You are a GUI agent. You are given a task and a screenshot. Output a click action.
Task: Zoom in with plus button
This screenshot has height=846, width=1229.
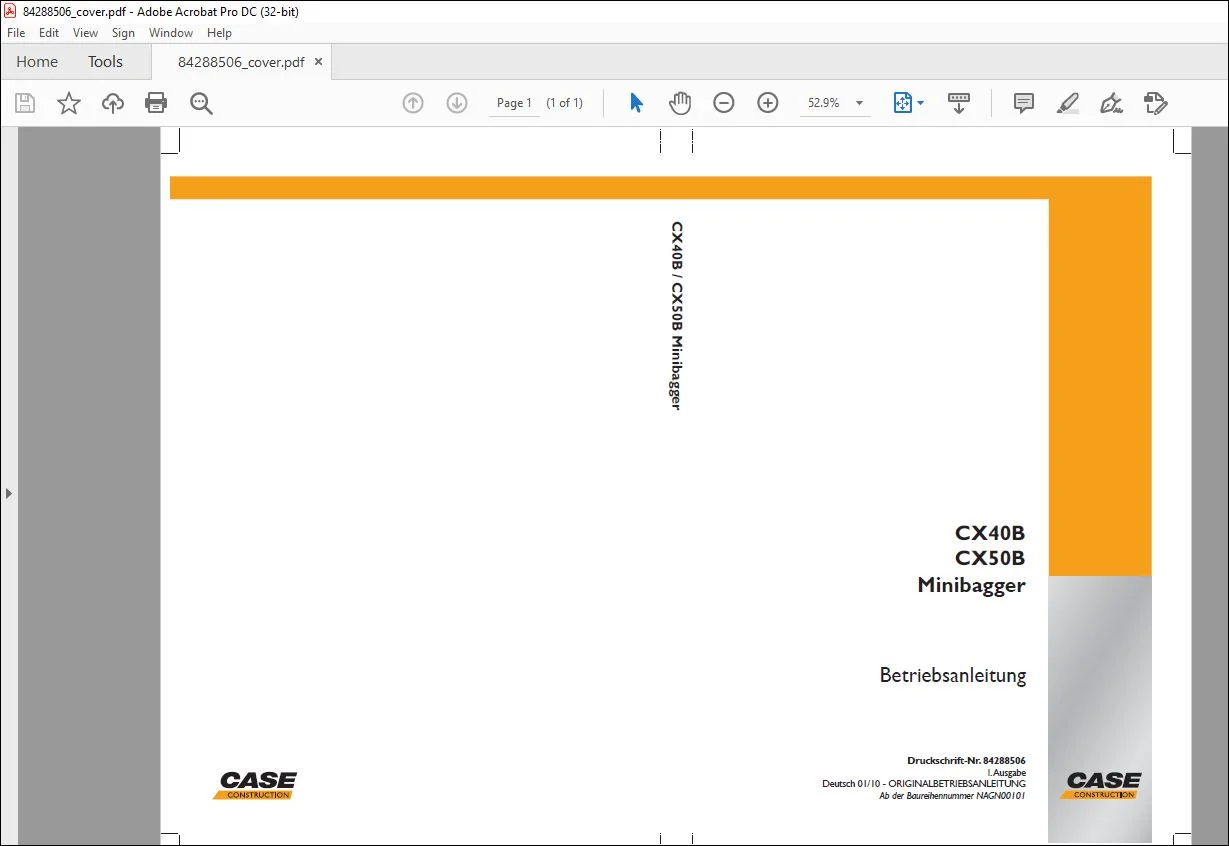point(768,103)
